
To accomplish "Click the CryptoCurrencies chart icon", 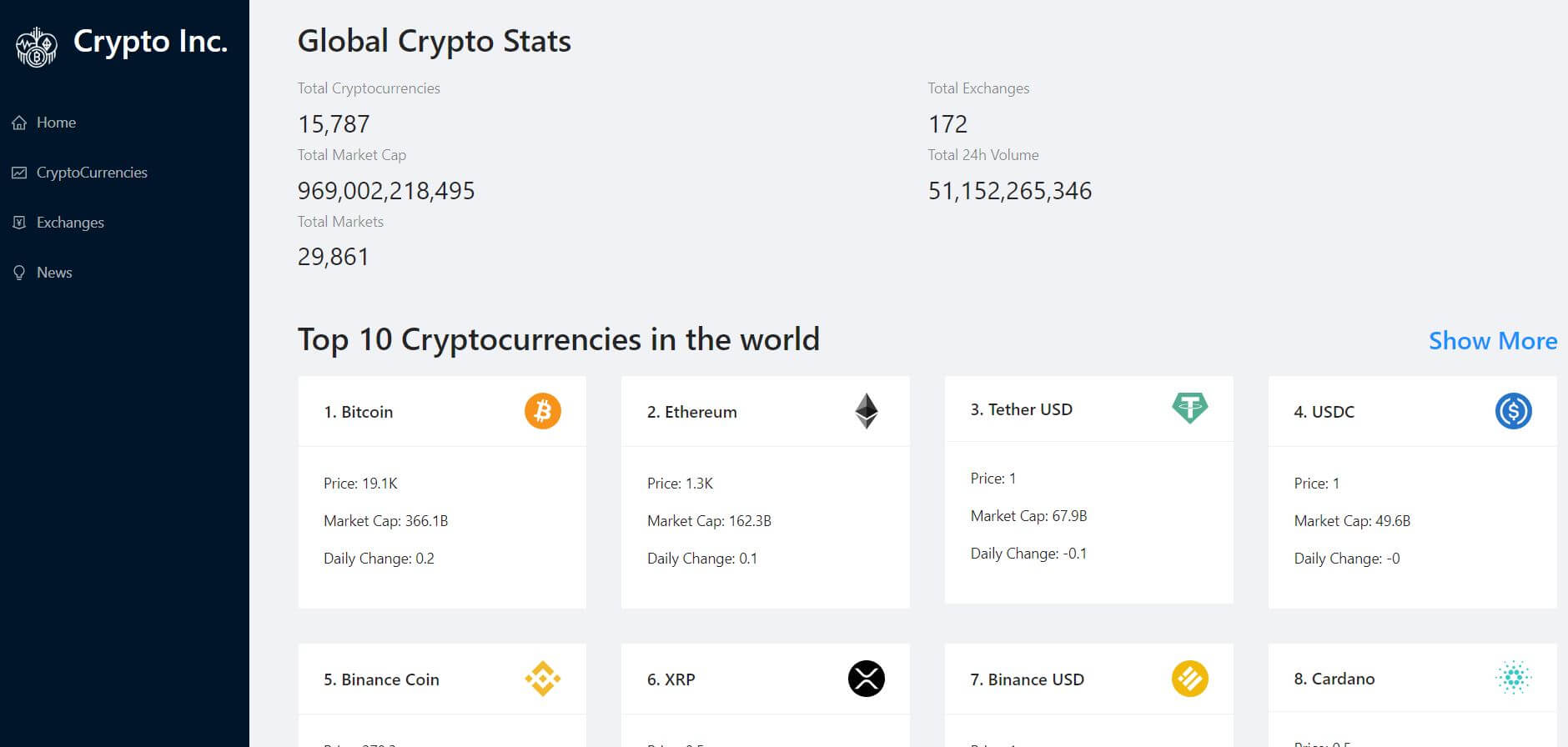I will click(x=19, y=173).
